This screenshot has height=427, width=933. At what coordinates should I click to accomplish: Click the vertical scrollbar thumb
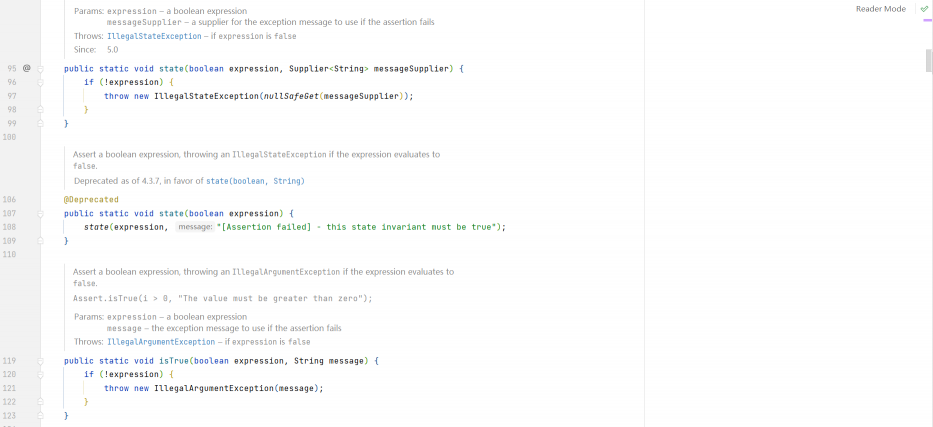[929, 58]
